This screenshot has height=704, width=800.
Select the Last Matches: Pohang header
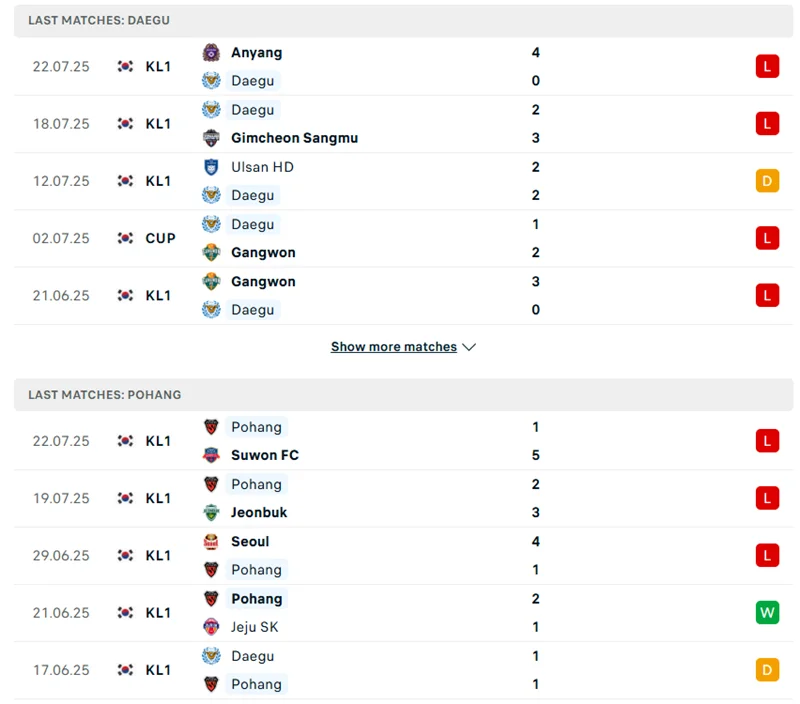pyautogui.click(x=105, y=395)
